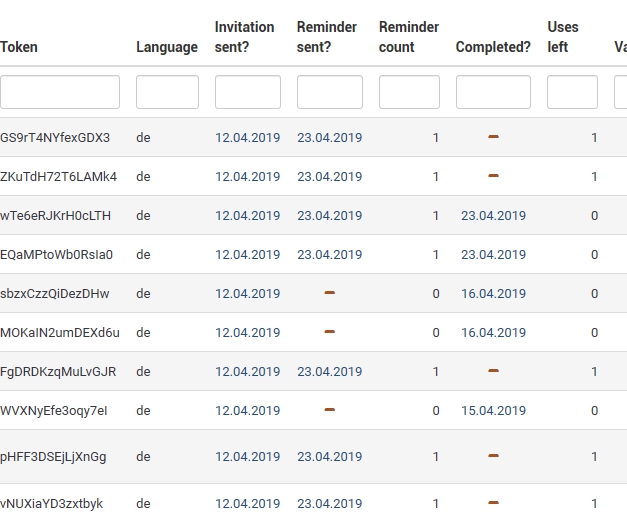
Task: Click the Reminder sent dash icon for sbzxCzzQiDezDHw
Action: pos(329,293)
